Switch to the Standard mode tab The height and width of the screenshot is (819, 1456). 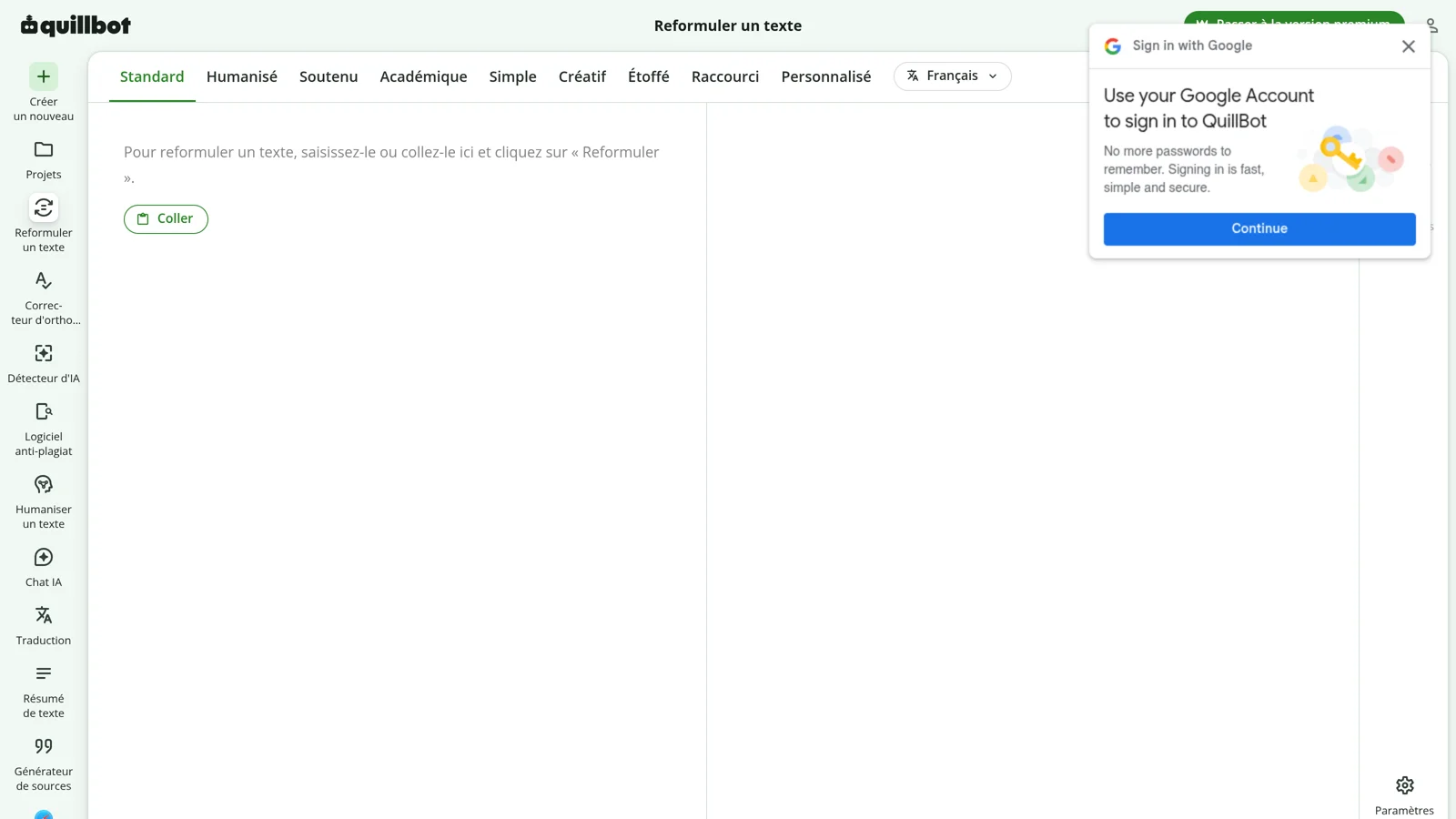click(152, 76)
